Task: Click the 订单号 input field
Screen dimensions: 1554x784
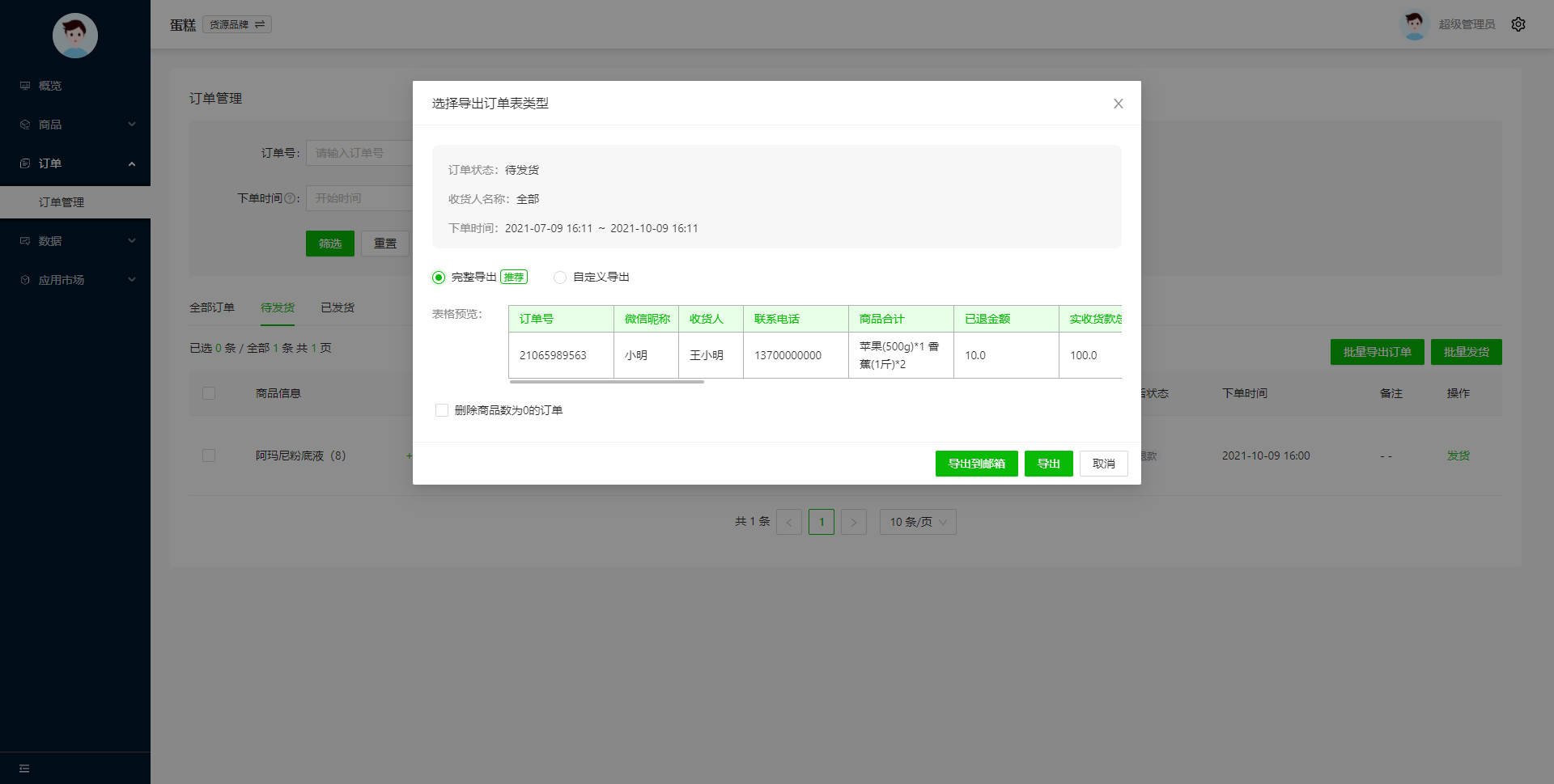Action: [359, 153]
